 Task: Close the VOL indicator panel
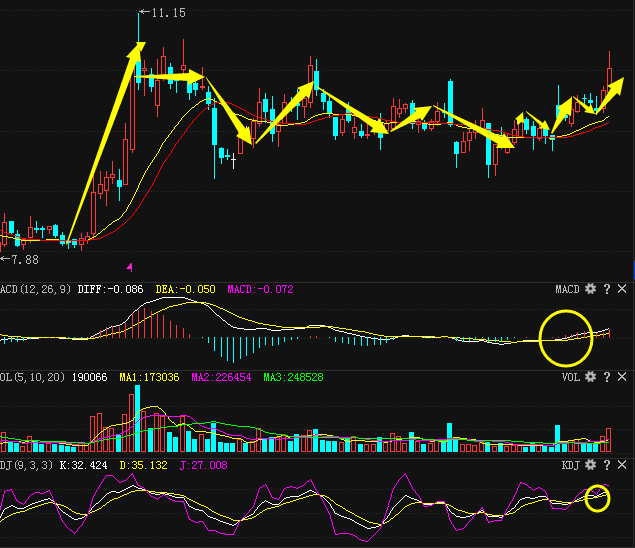[622, 377]
